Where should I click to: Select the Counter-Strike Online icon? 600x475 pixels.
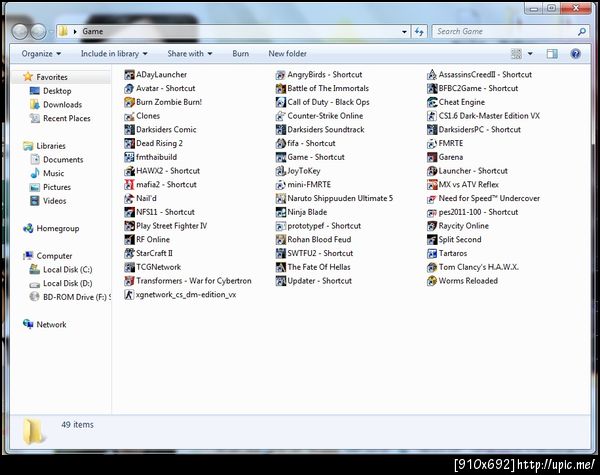coord(280,116)
